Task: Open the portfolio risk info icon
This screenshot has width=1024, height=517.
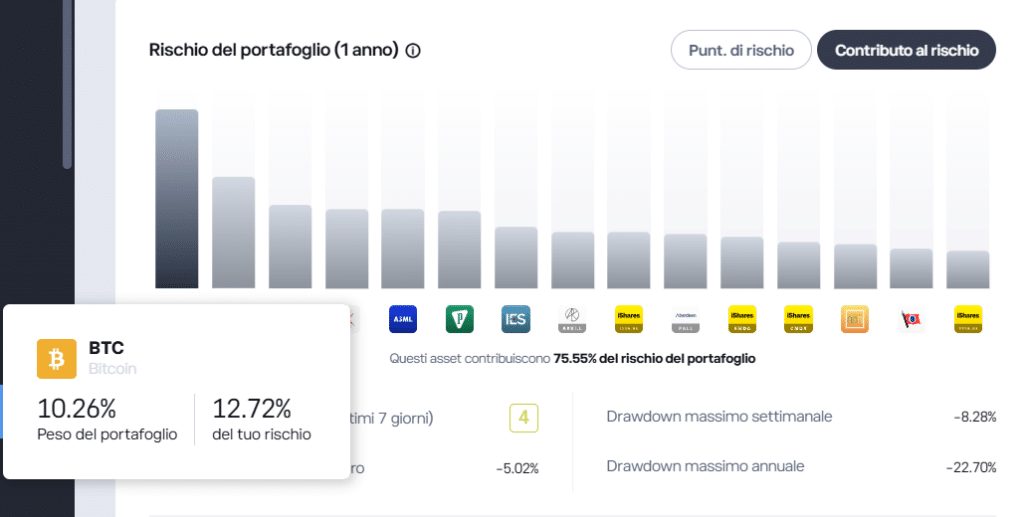Action: 413,50
